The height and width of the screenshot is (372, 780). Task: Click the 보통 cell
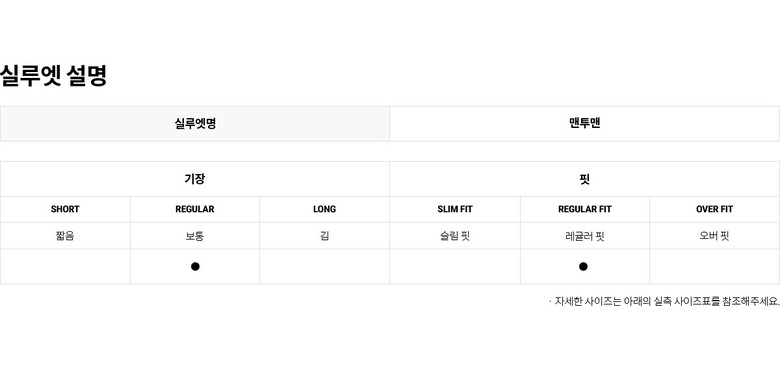click(x=195, y=236)
